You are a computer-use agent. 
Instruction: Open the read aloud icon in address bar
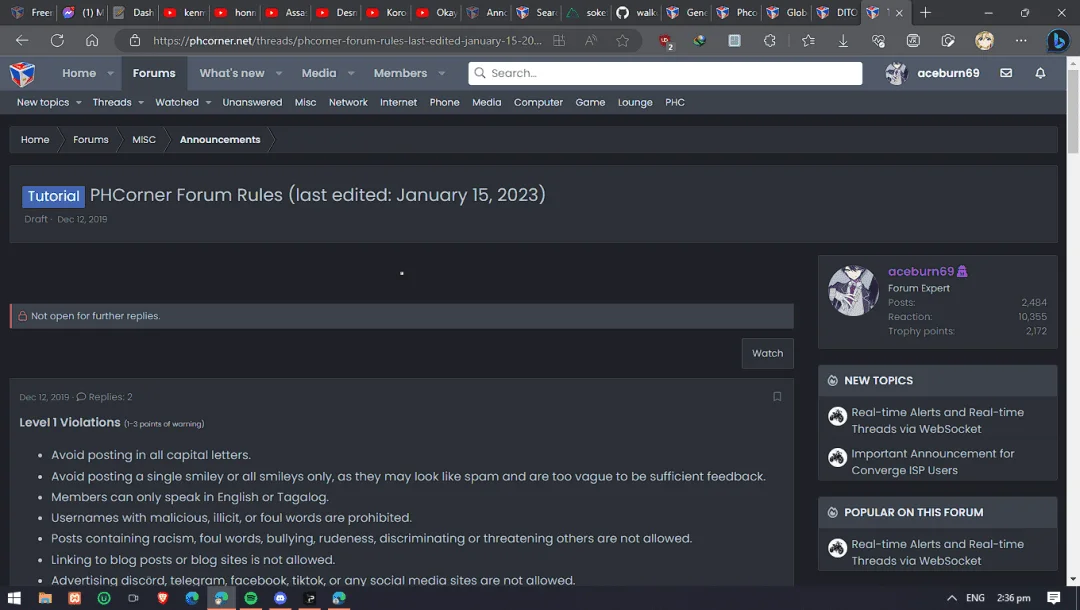click(x=590, y=41)
